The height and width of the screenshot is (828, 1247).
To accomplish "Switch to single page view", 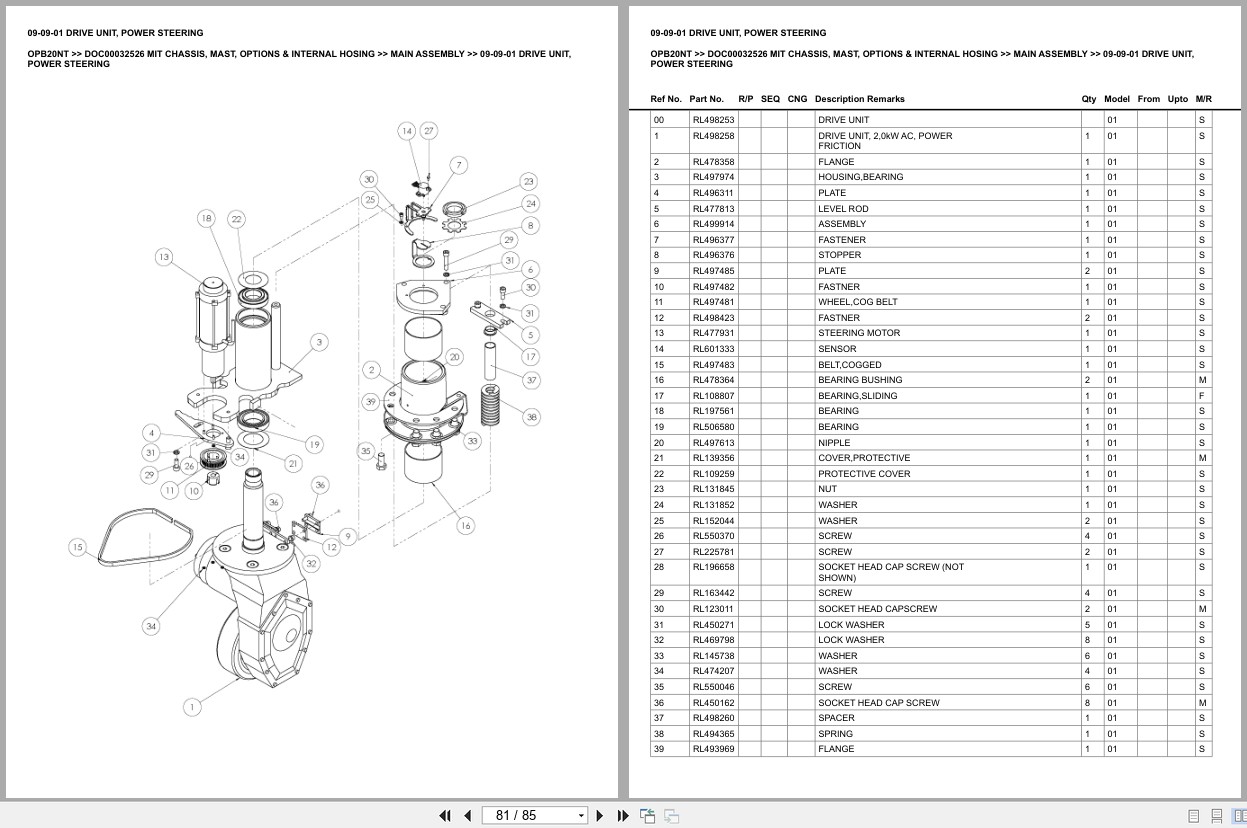I will point(1194,816).
